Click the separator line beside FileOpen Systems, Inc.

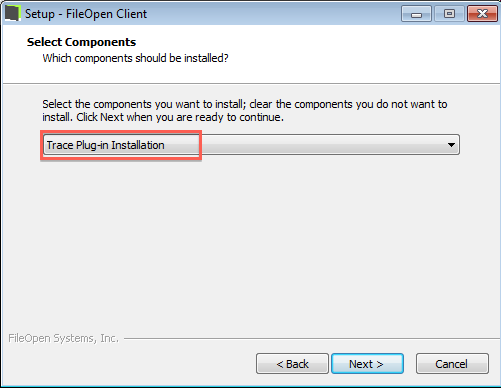312,339
